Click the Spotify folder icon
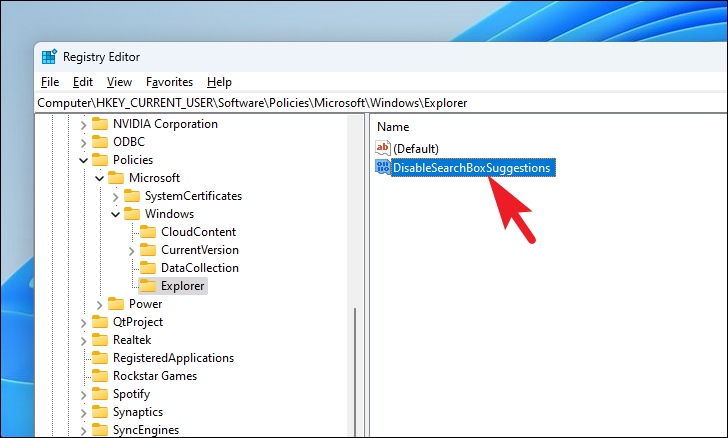Viewport: 728px width, 438px height. coord(100,394)
